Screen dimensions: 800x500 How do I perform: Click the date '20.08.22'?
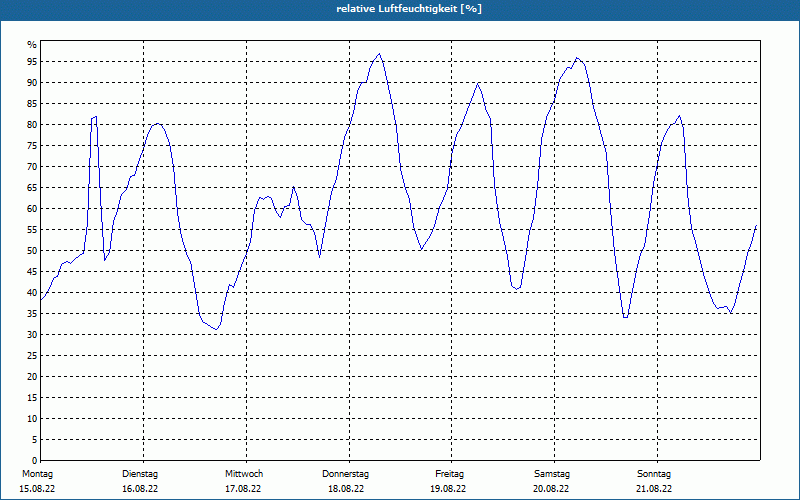(x=551, y=489)
